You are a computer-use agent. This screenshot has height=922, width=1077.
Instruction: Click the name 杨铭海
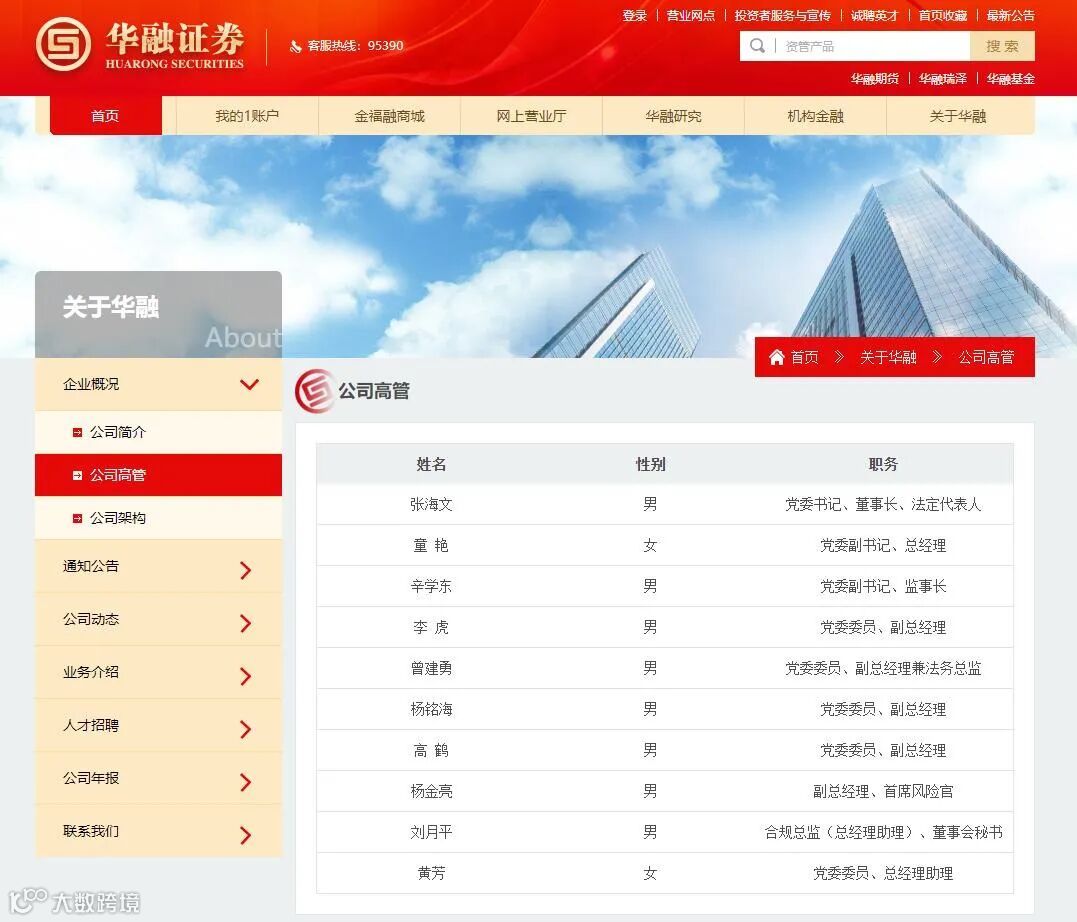tap(431, 709)
